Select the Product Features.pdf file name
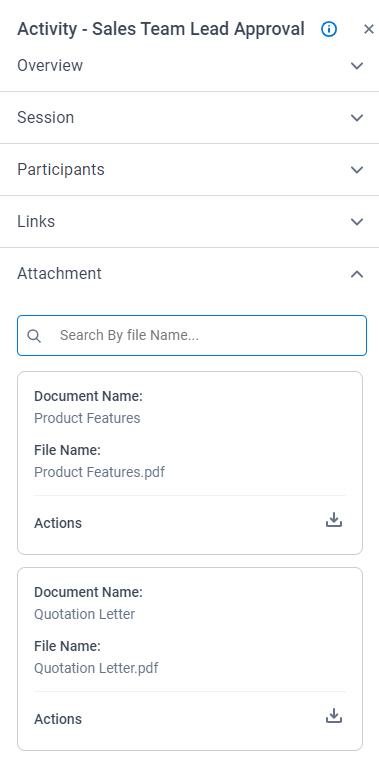 pos(99,472)
